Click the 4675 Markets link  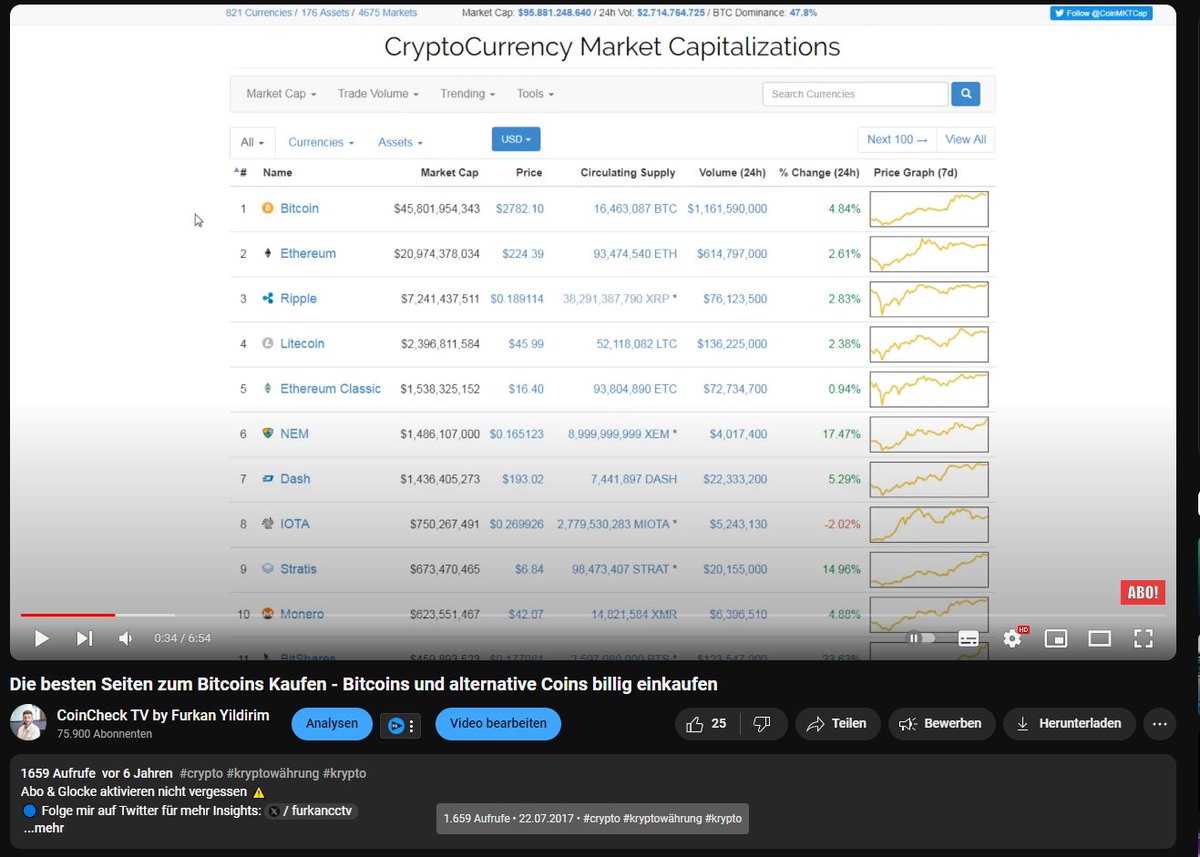pos(388,13)
